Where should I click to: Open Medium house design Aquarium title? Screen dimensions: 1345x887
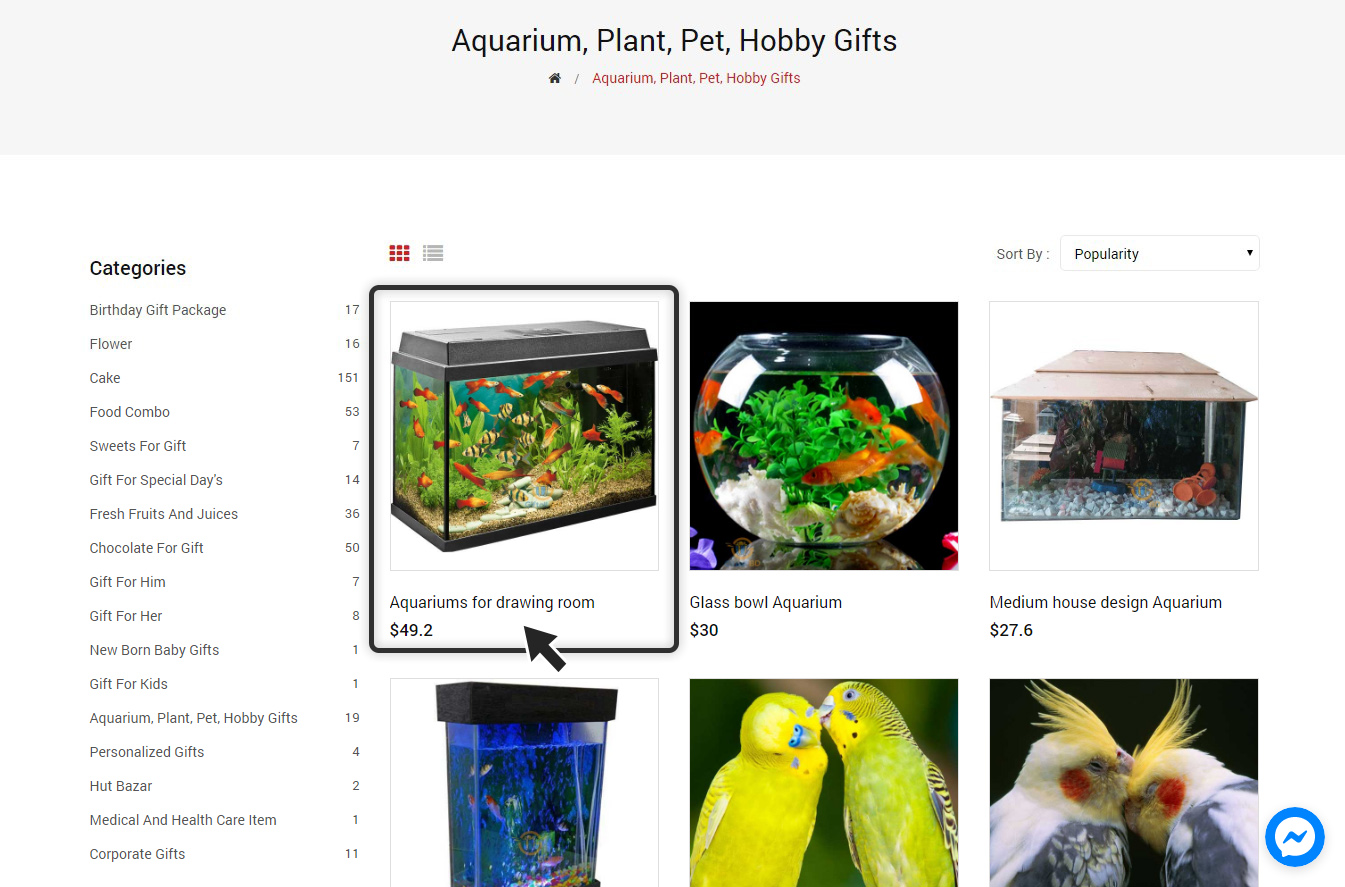1106,602
